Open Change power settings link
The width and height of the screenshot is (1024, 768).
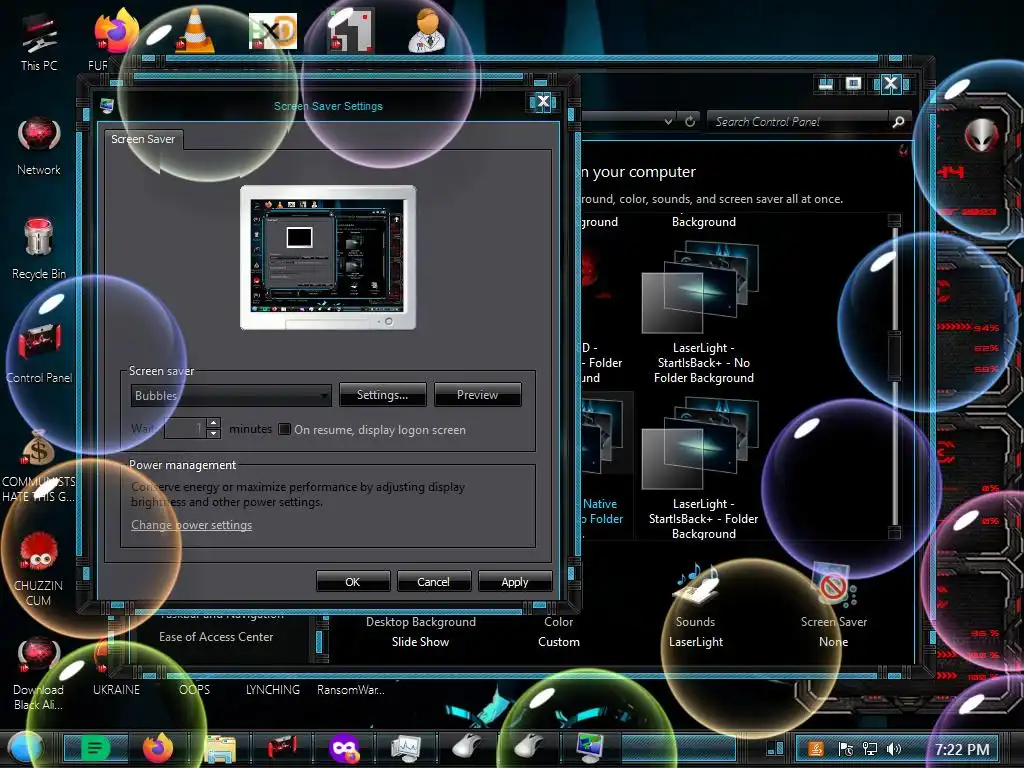point(191,525)
